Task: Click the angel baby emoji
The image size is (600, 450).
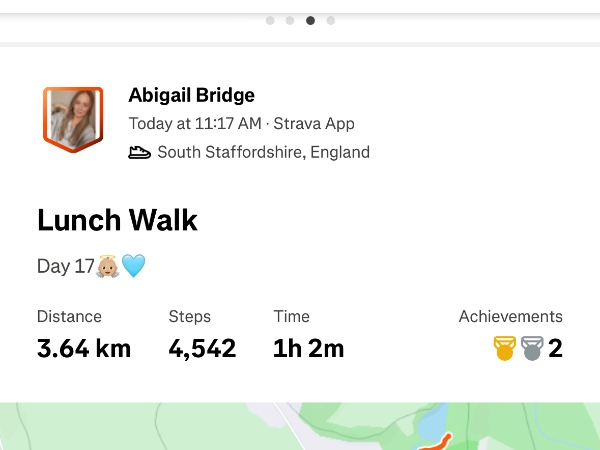Action: [x=108, y=266]
